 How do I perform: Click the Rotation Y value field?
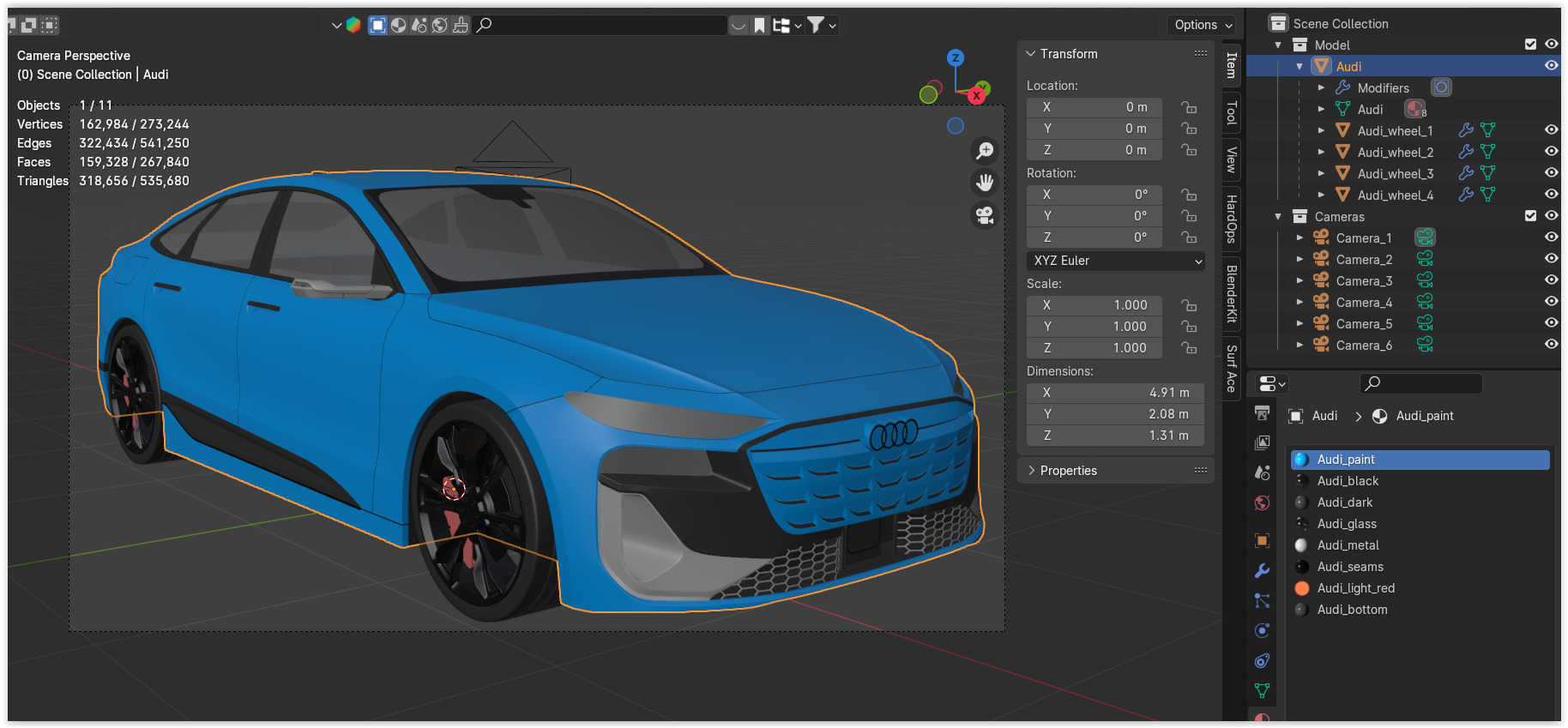[1095, 216]
